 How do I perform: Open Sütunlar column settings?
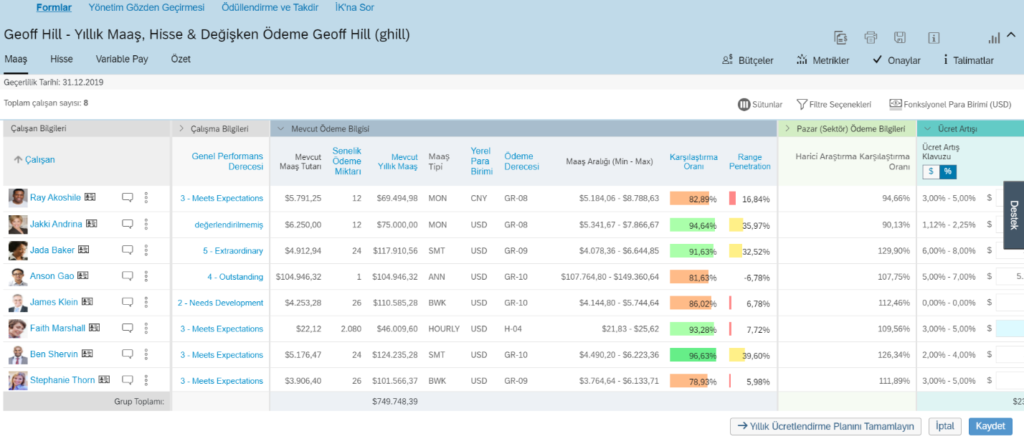pos(760,103)
